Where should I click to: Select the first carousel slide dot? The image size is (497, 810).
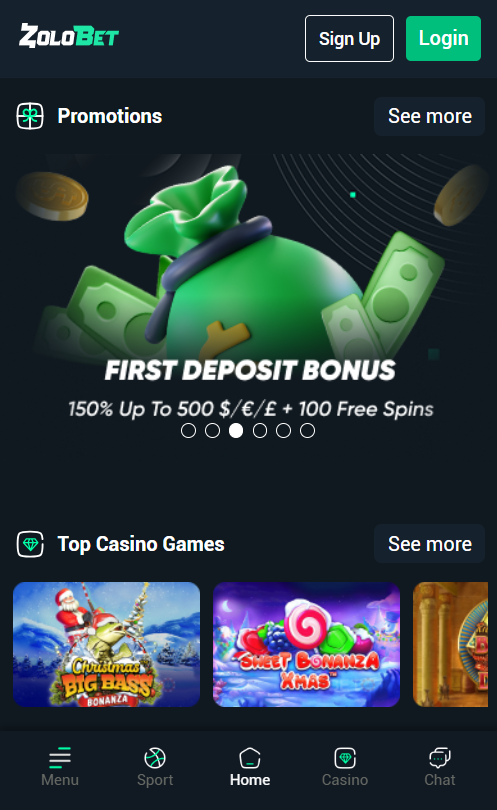[189, 430]
